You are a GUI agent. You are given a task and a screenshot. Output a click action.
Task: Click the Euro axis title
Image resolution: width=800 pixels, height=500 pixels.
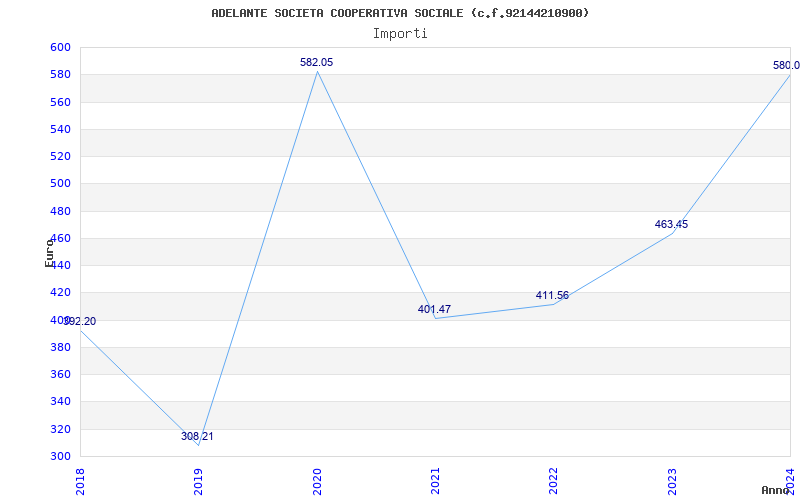click(x=49, y=252)
